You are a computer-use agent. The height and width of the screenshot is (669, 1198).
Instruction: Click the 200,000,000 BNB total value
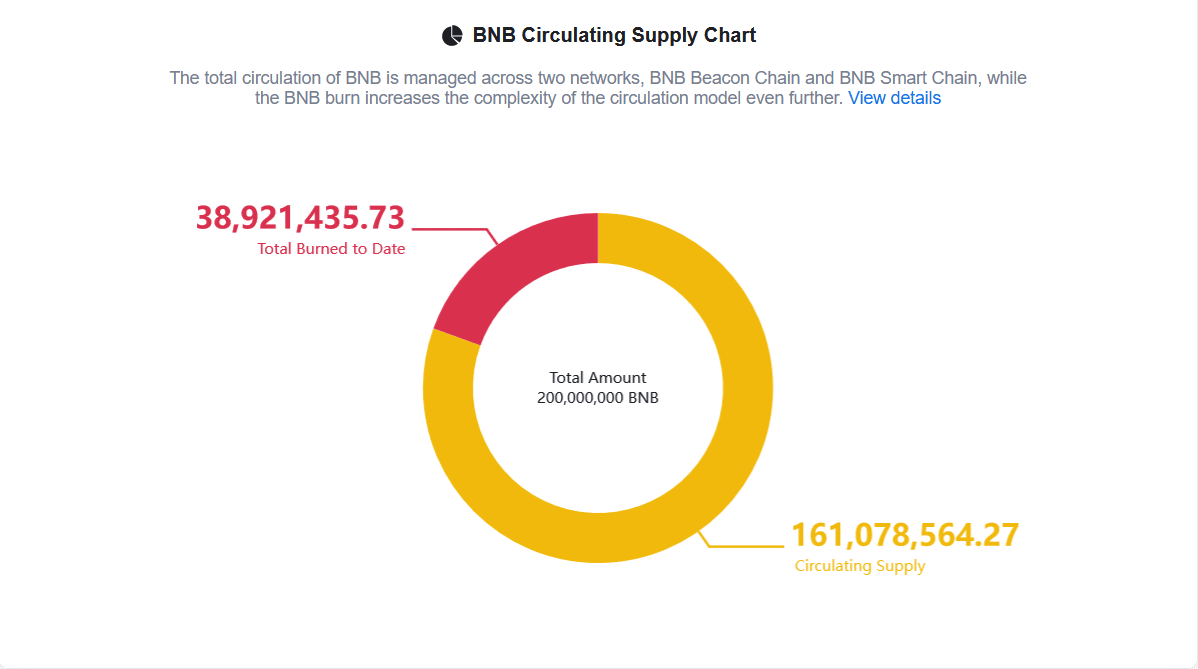(x=598, y=397)
